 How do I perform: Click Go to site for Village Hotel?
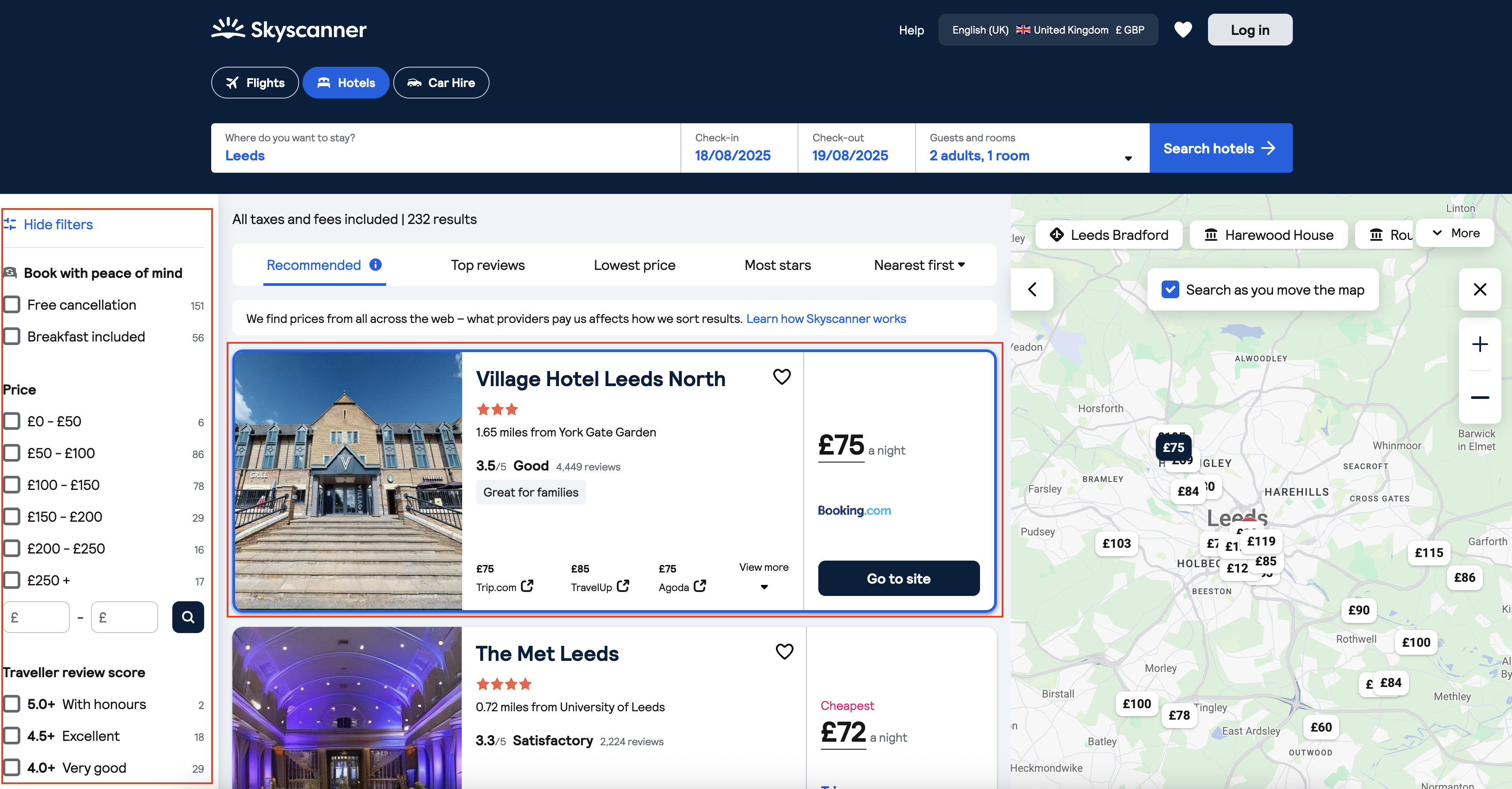pyautogui.click(x=898, y=578)
